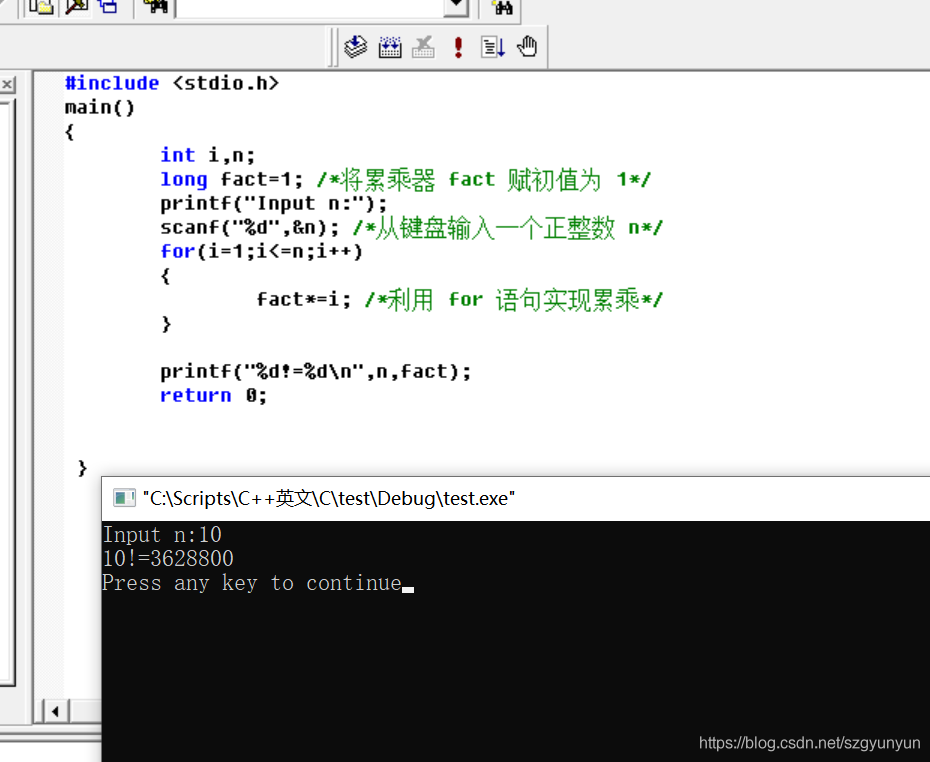This screenshot has height=762, width=930.
Task: Click the 'for(i=1;i<=n;i++)' loop header
Action: coord(262,251)
